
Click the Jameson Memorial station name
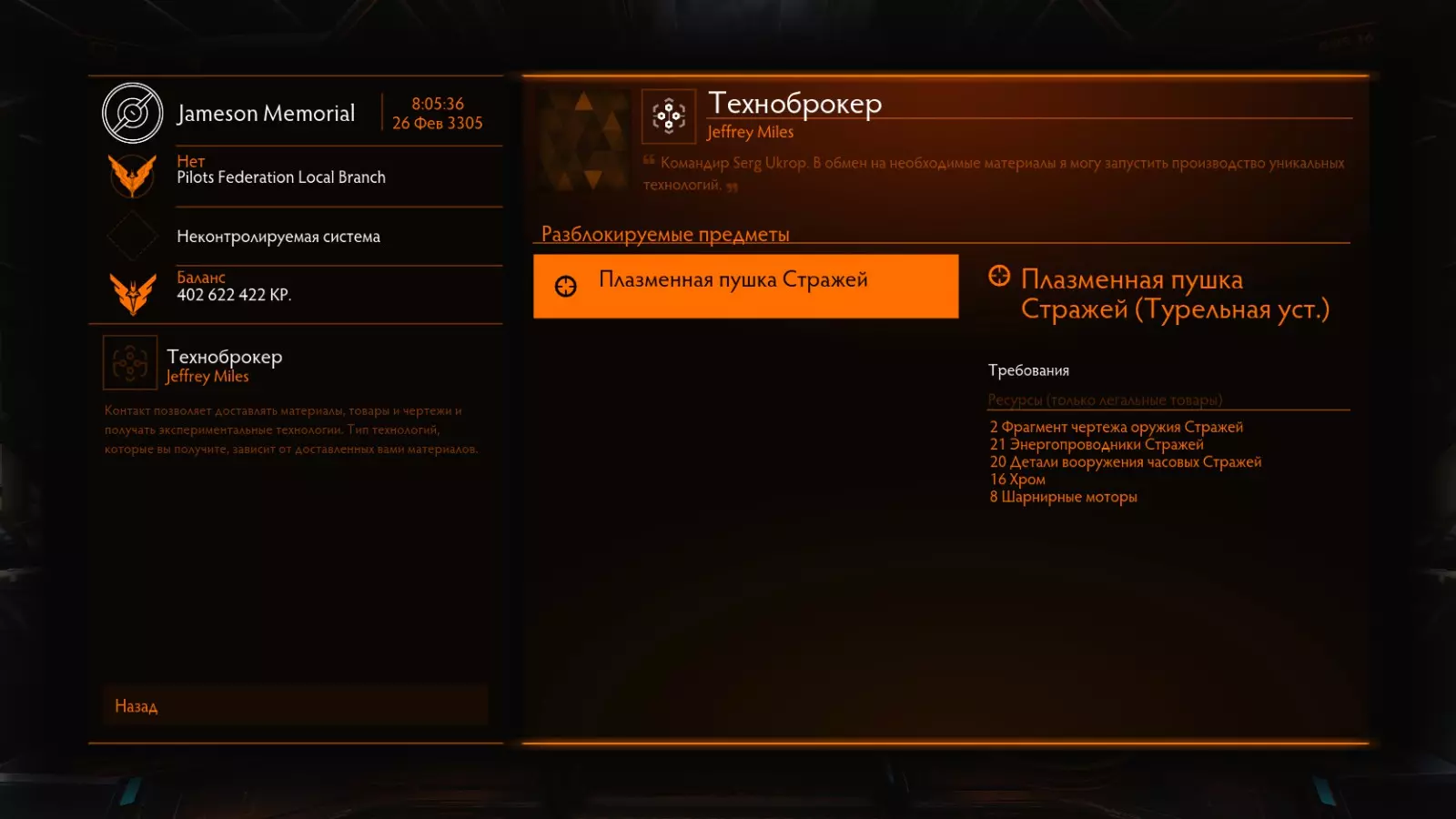click(266, 114)
